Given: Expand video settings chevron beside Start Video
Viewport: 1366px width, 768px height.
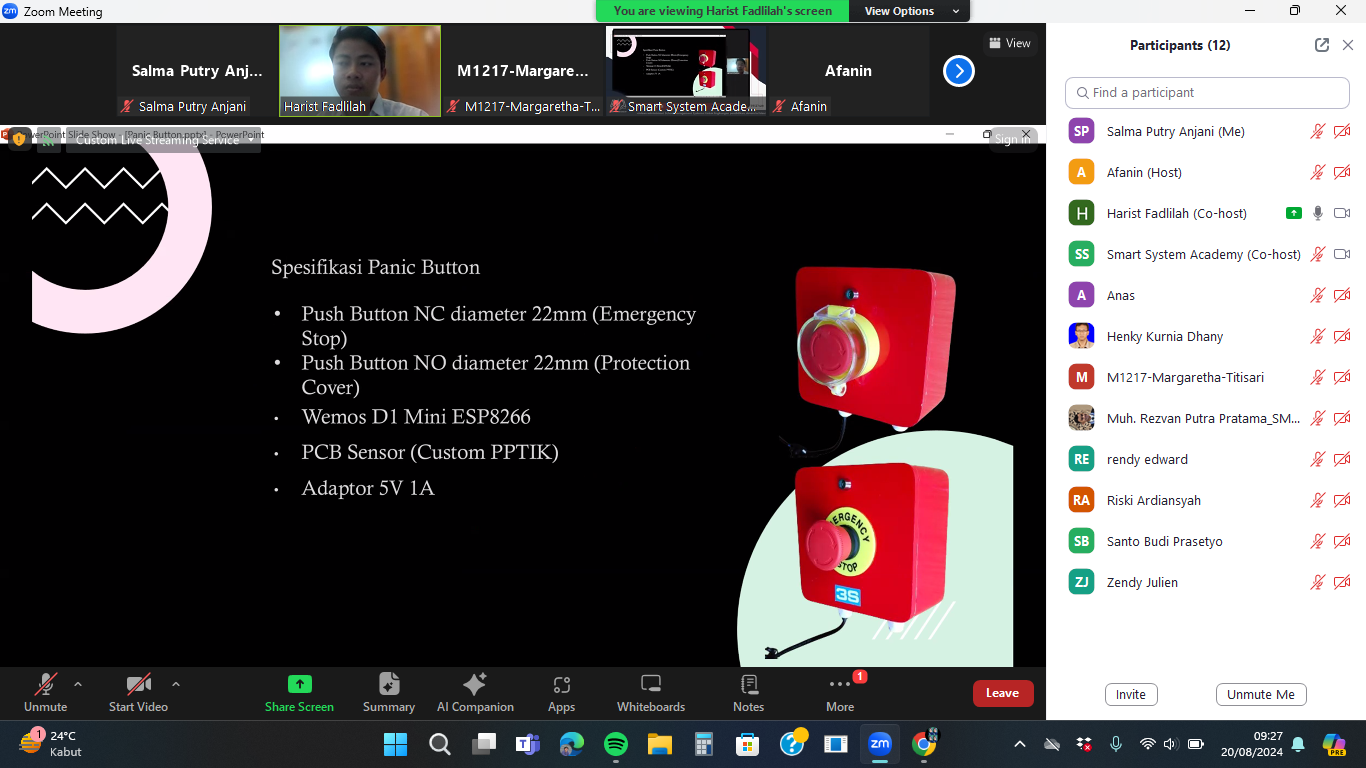Looking at the screenshot, I should (x=176, y=685).
